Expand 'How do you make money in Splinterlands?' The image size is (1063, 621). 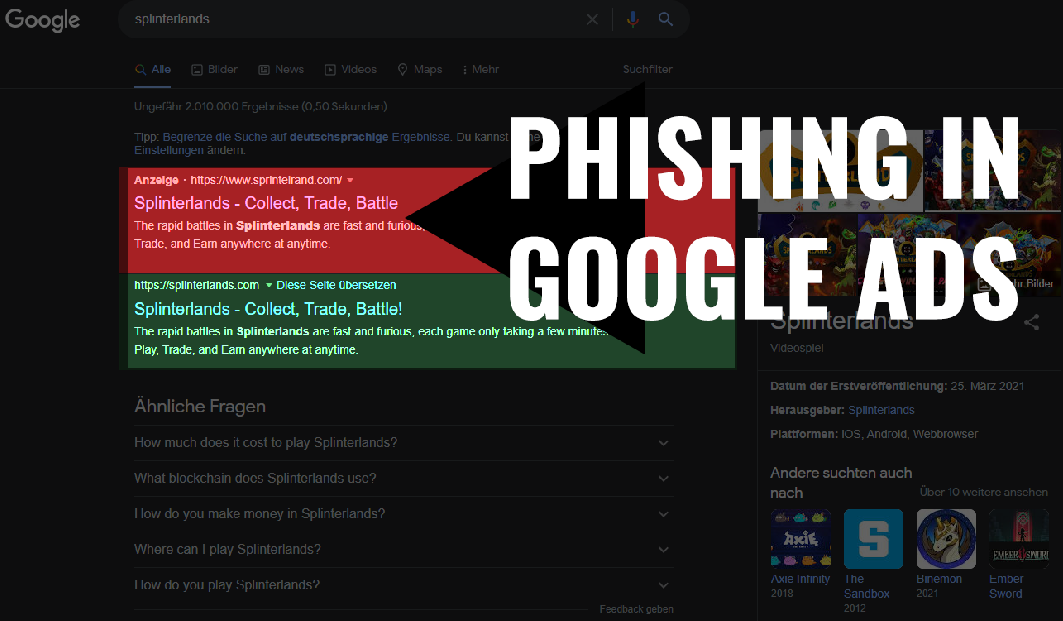click(404, 514)
